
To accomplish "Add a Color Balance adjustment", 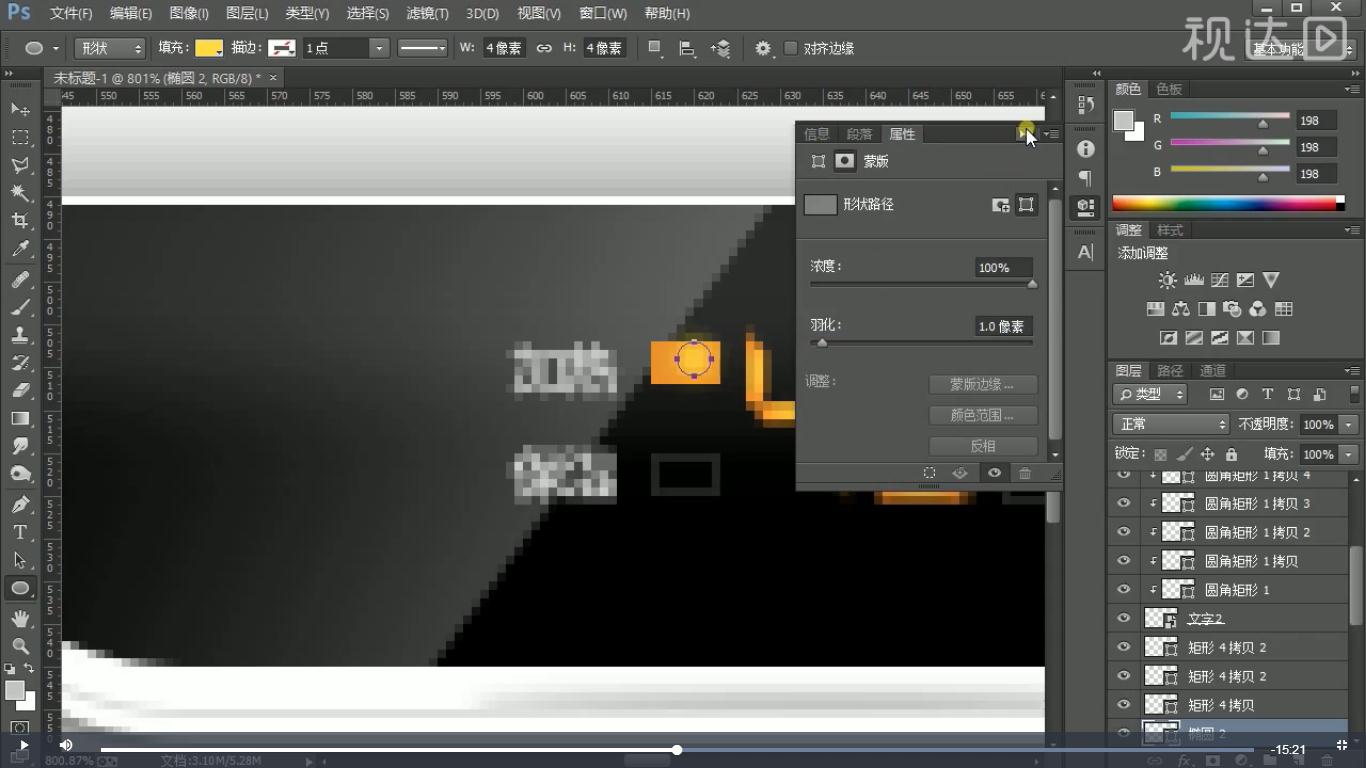I will 1180,309.
